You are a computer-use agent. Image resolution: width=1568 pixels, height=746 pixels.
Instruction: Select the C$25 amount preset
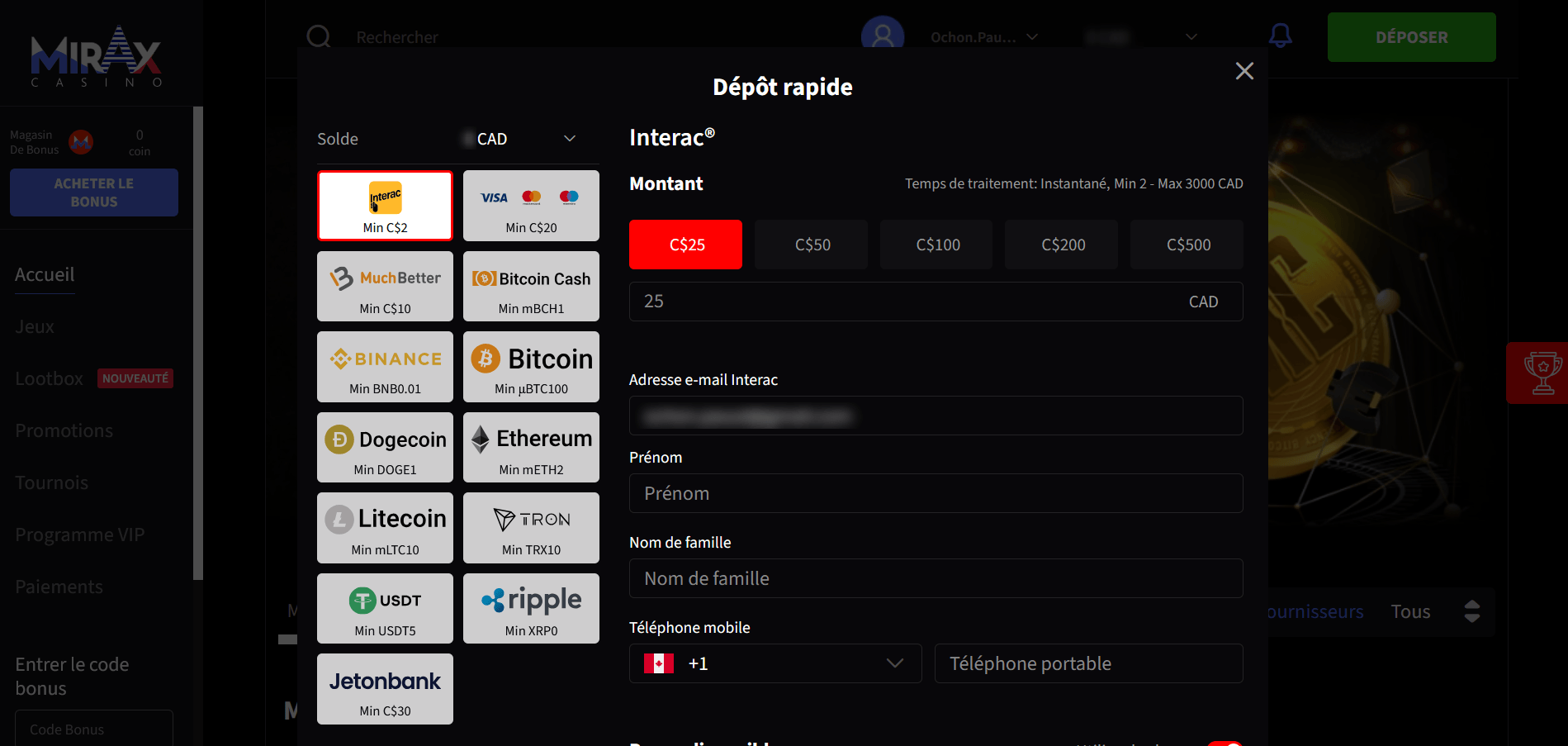tap(685, 245)
